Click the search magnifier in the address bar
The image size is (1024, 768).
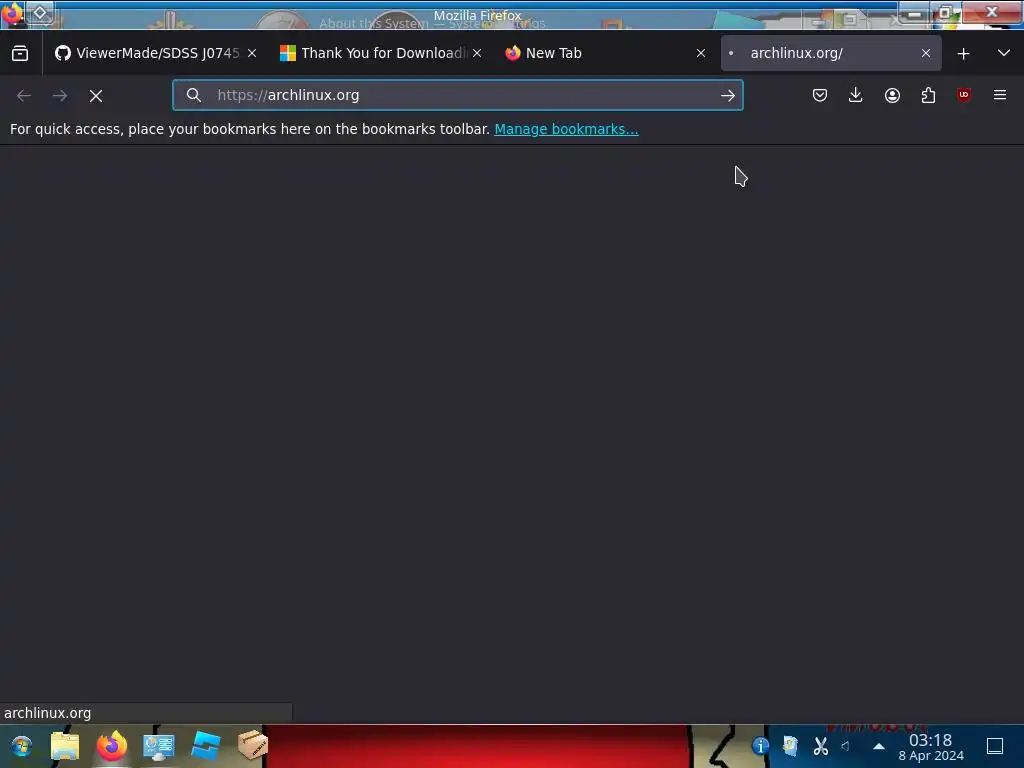[193, 95]
